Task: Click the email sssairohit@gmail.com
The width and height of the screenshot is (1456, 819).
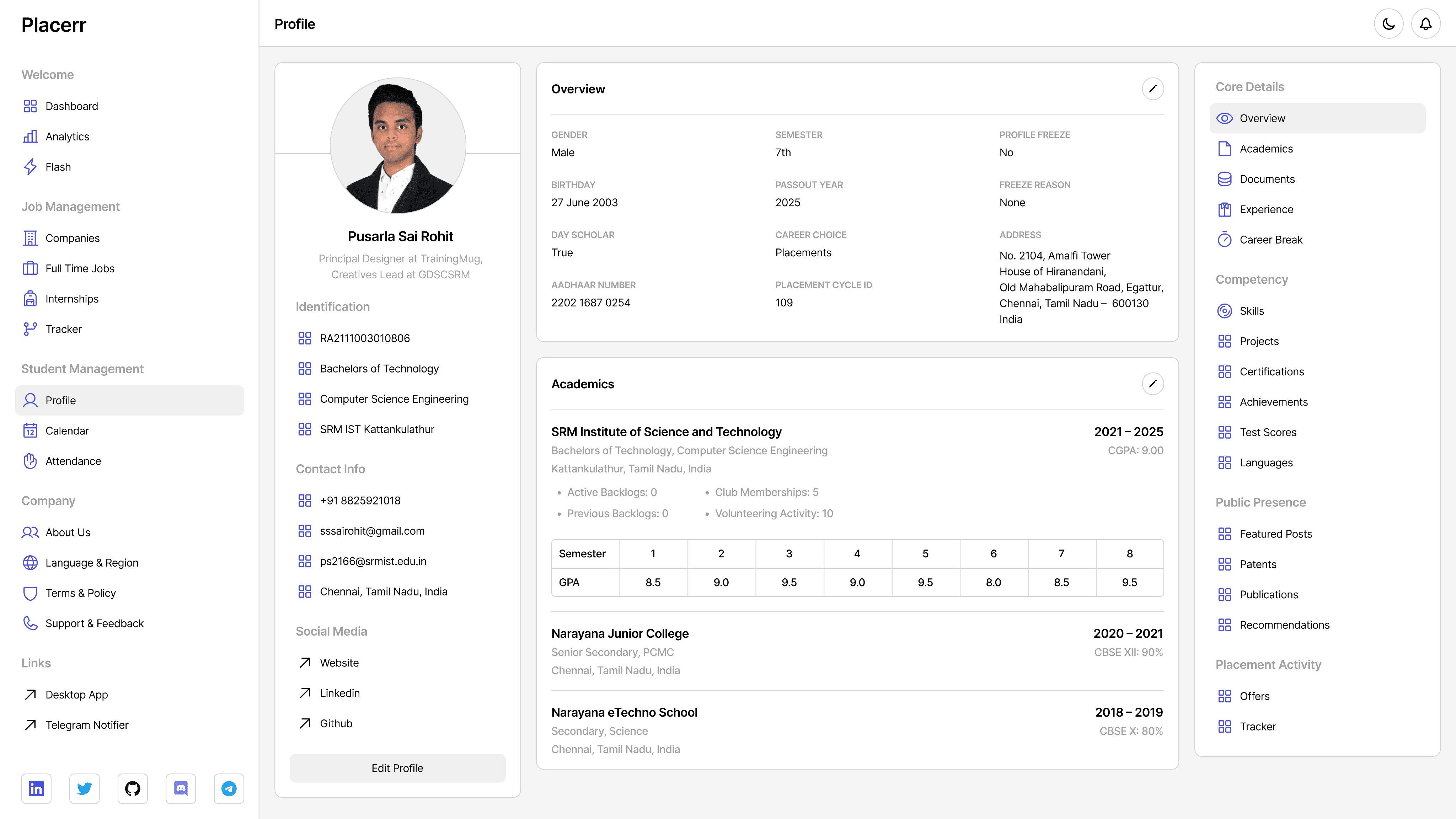Action: coord(372,531)
